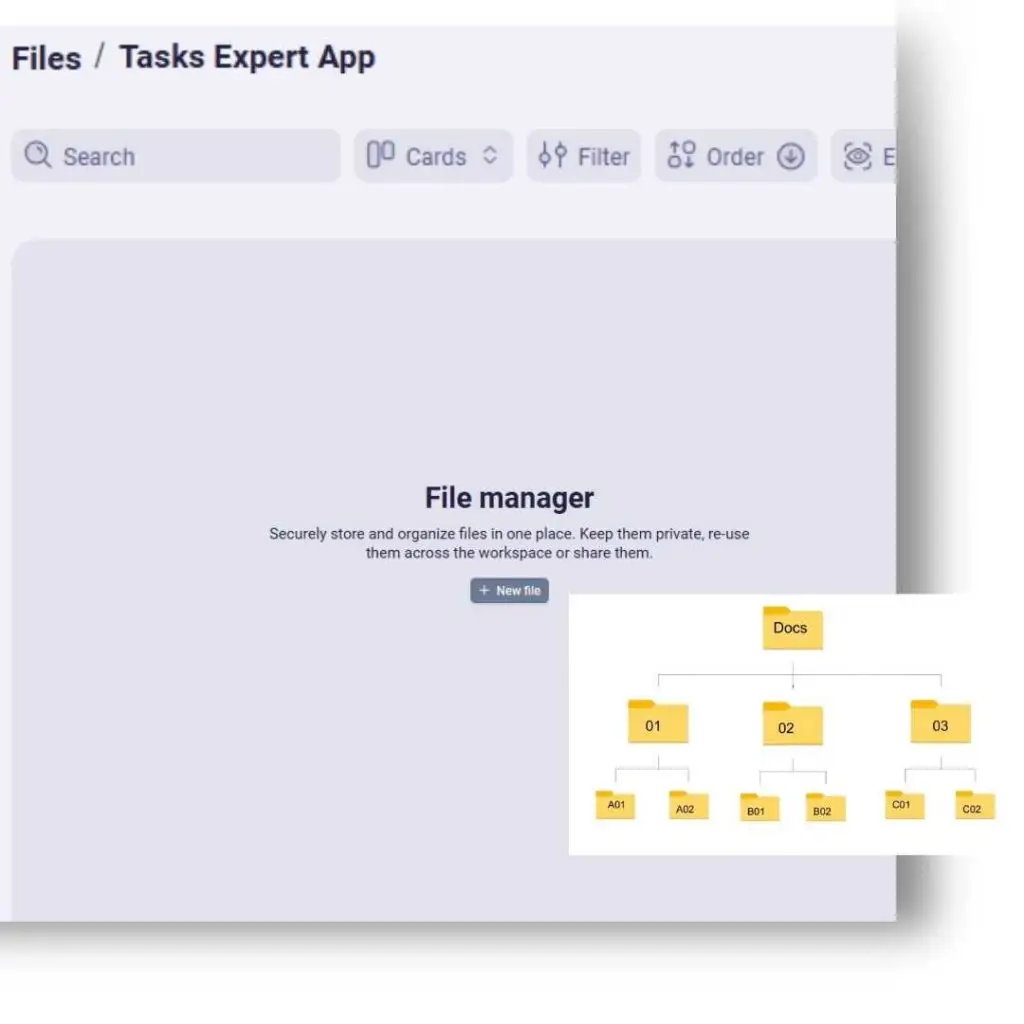Select the folder labeled 01
Screen dimensions: 1024x1024
(657, 723)
